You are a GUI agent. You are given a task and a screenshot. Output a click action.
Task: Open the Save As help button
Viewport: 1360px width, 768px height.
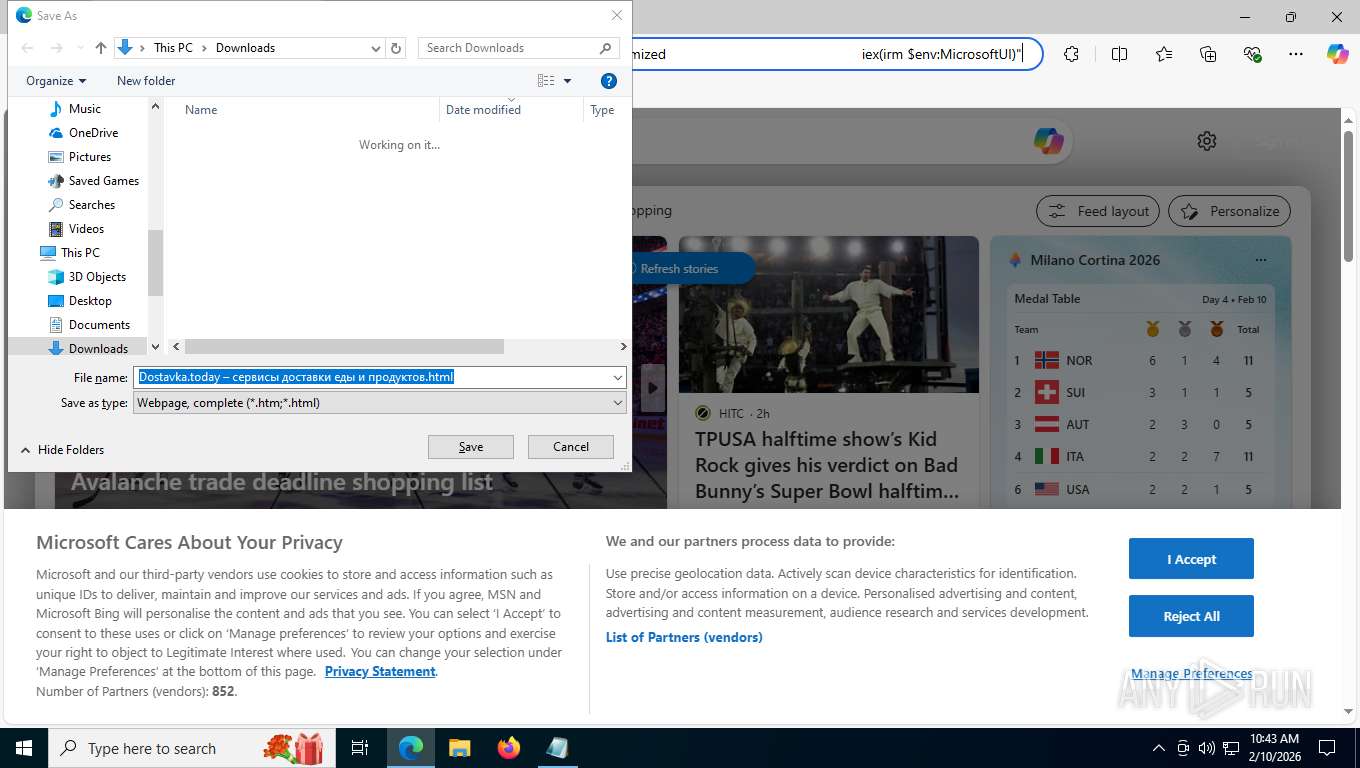tap(609, 81)
